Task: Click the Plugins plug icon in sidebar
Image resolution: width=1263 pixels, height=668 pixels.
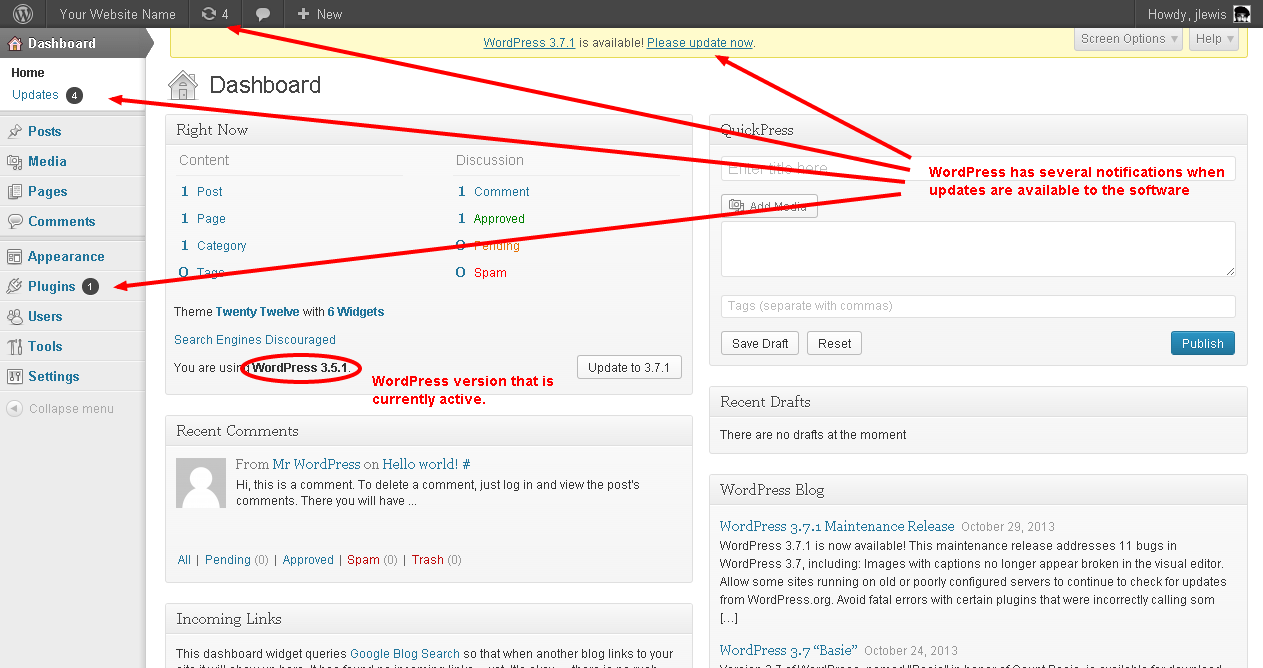Action: [15, 286]
